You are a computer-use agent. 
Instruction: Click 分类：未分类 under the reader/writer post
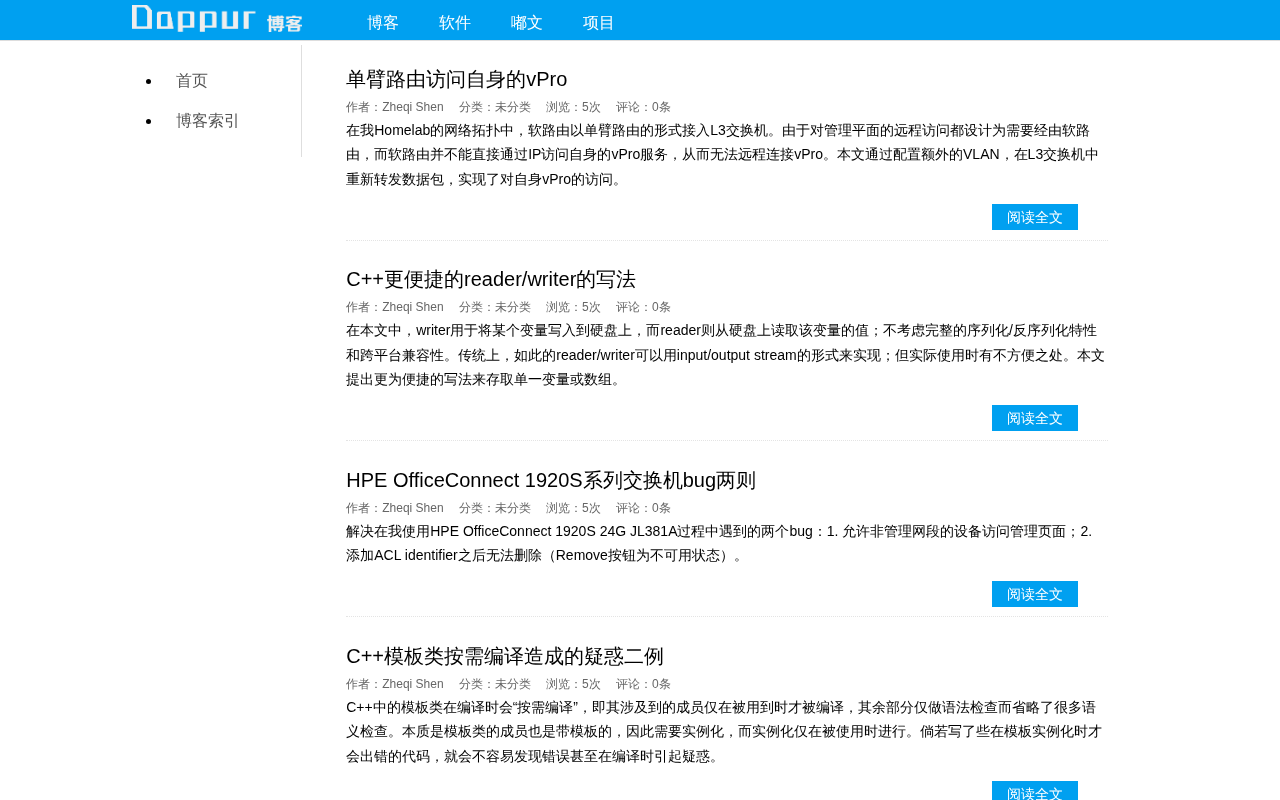(x=495, y=307)
